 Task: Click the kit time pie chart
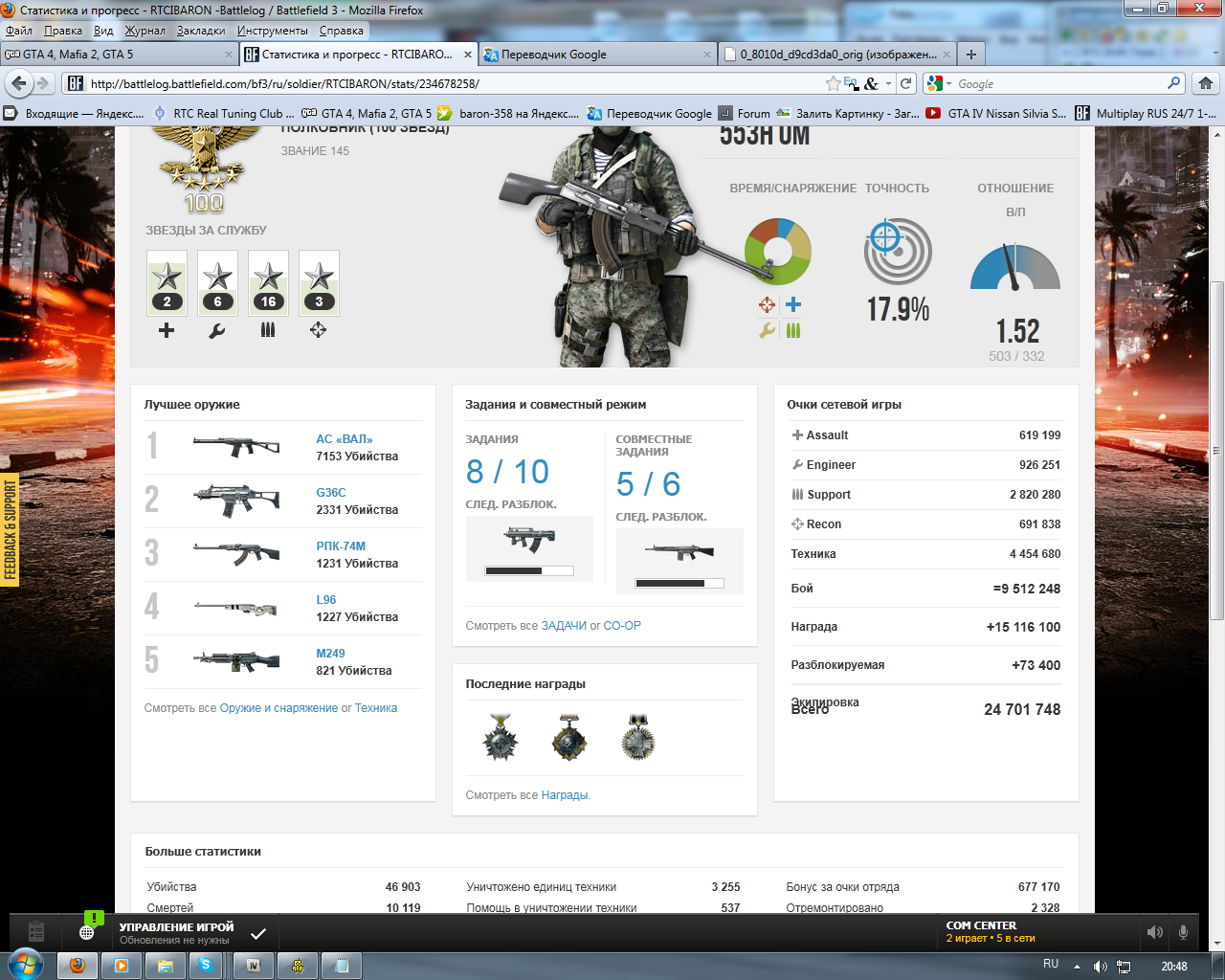point(778,252)
